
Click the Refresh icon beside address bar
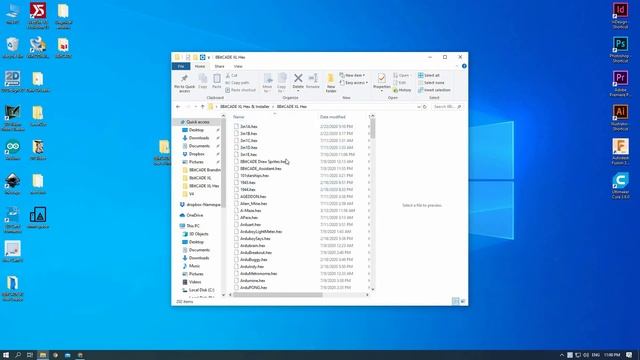tap(425, 107)
